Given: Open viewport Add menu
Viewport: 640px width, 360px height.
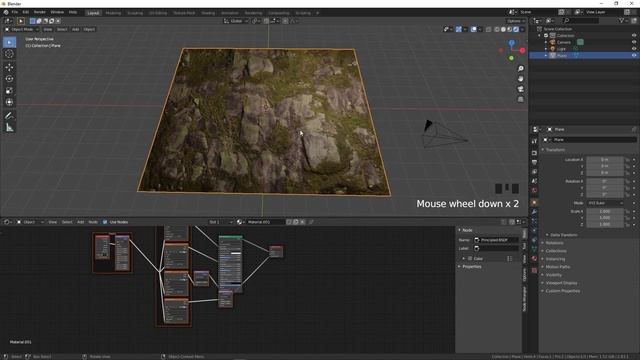Looking at the screenshot, I should click(x=76, y=29).
